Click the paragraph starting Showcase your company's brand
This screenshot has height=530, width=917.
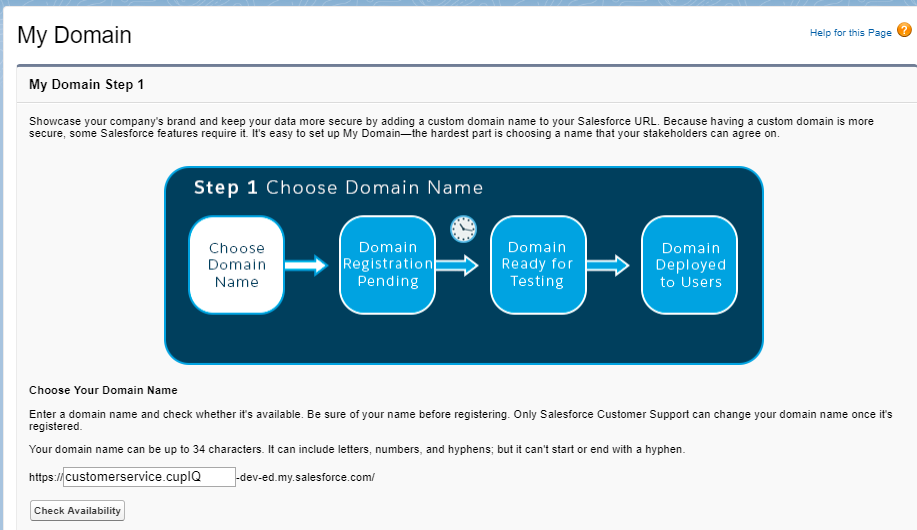coord(451,128)
